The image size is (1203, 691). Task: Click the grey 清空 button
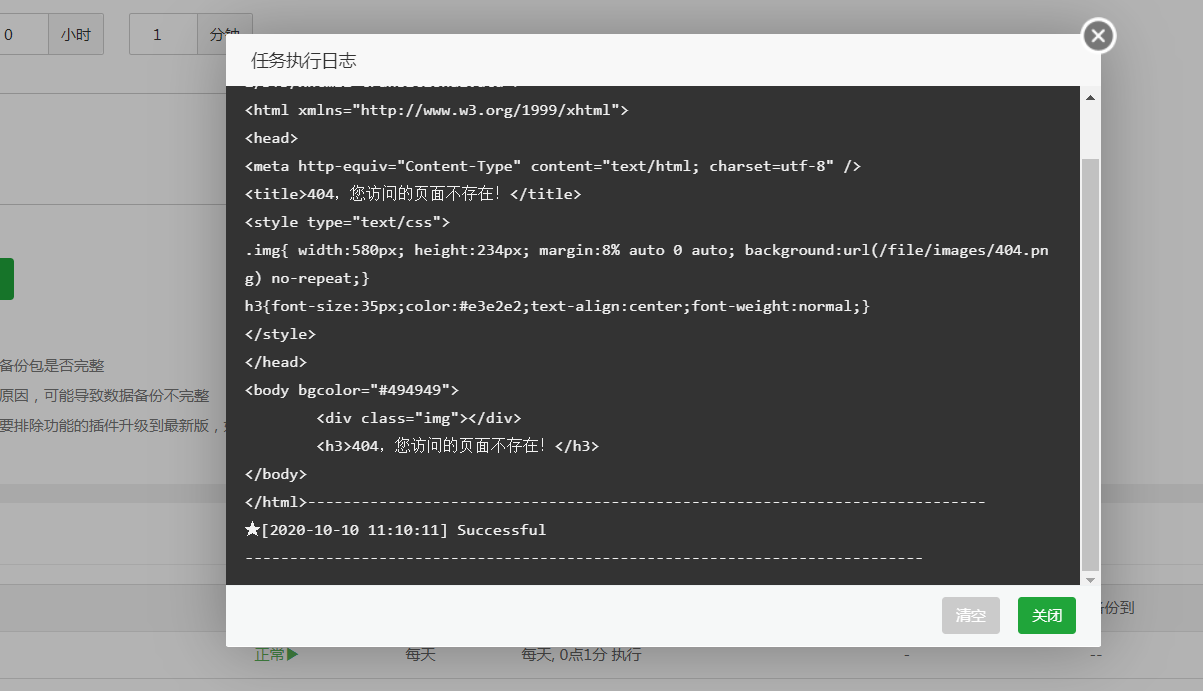click(x=971, y=615)
